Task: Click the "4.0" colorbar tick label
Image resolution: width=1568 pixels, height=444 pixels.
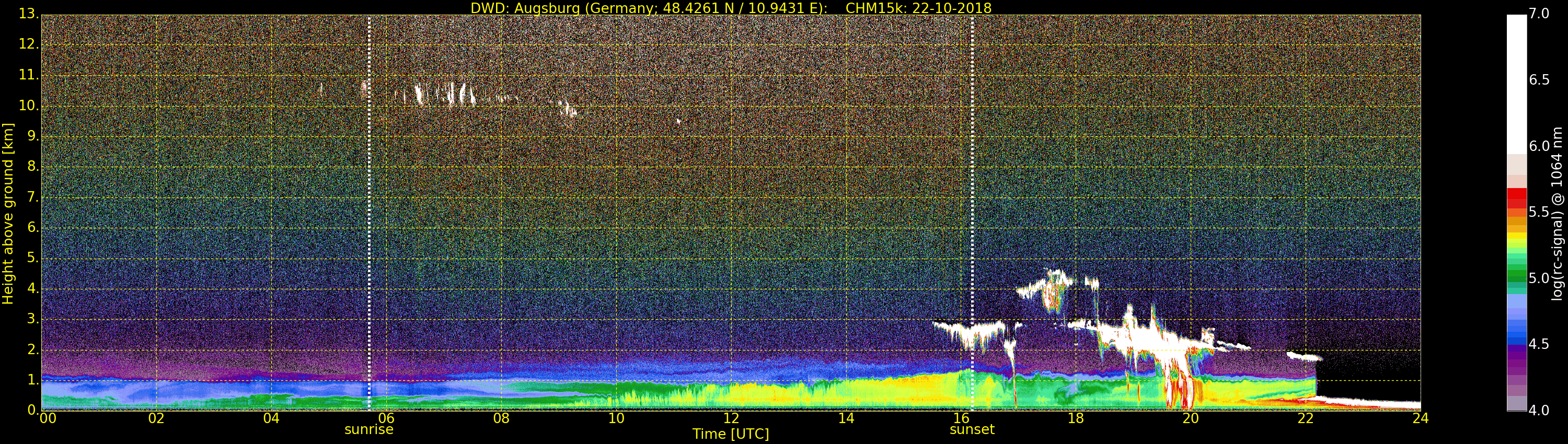Action: point(1539,411)
